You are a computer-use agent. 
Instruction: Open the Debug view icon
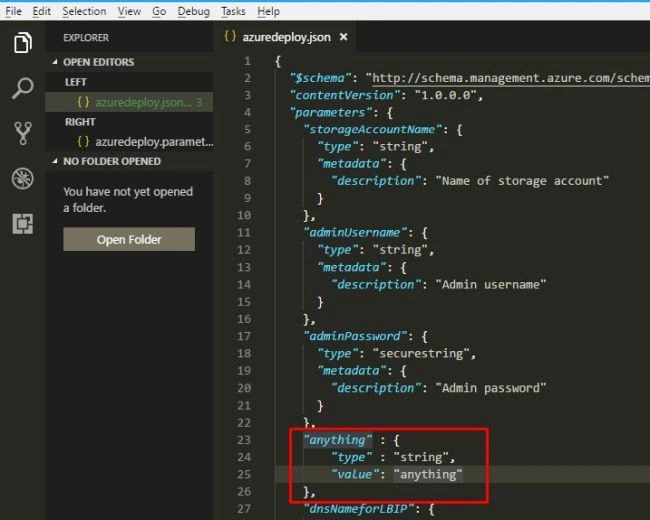pos(22,178)
